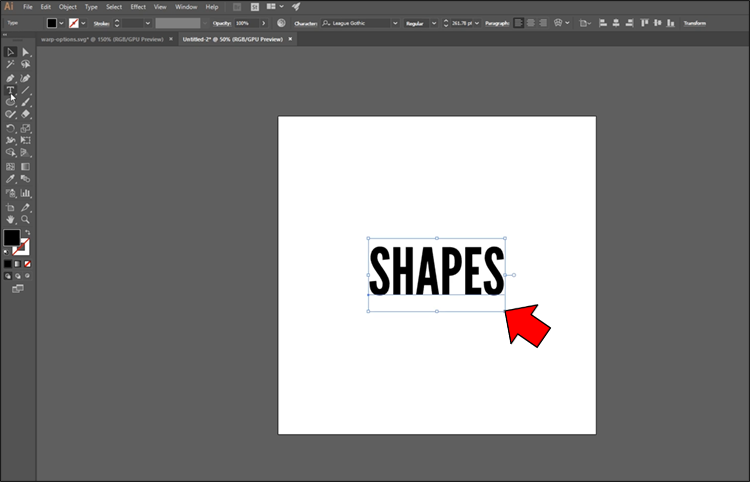Select the Rotate tool

[10, 129]
